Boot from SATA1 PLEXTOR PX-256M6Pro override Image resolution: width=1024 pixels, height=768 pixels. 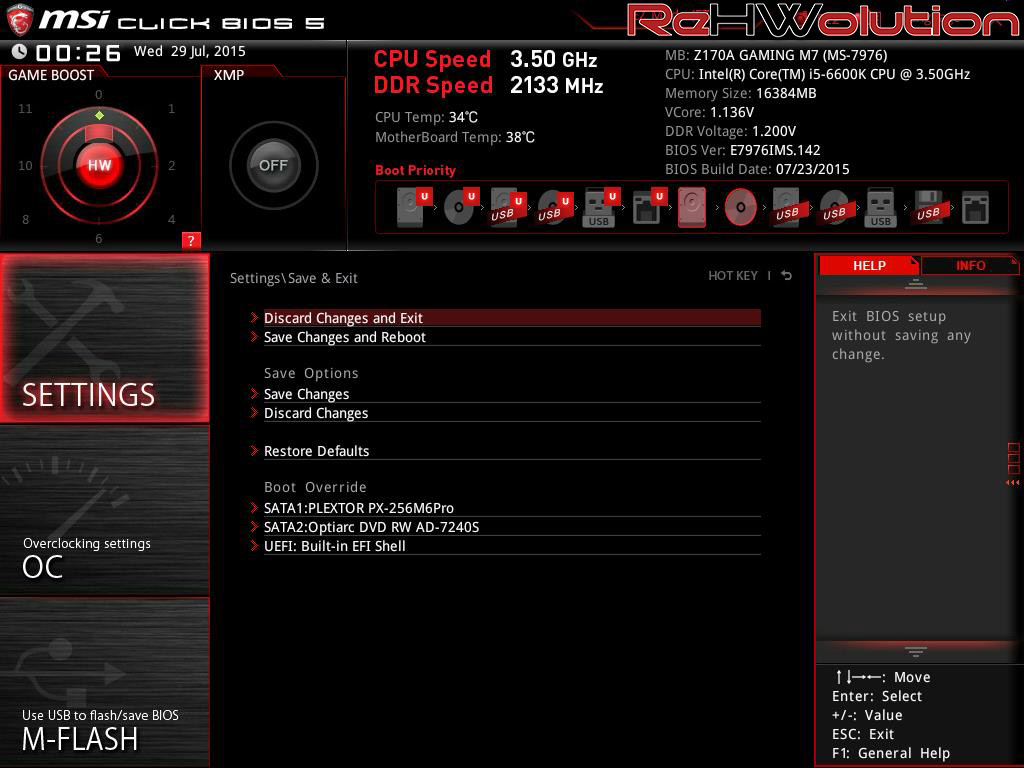(358, 508)
